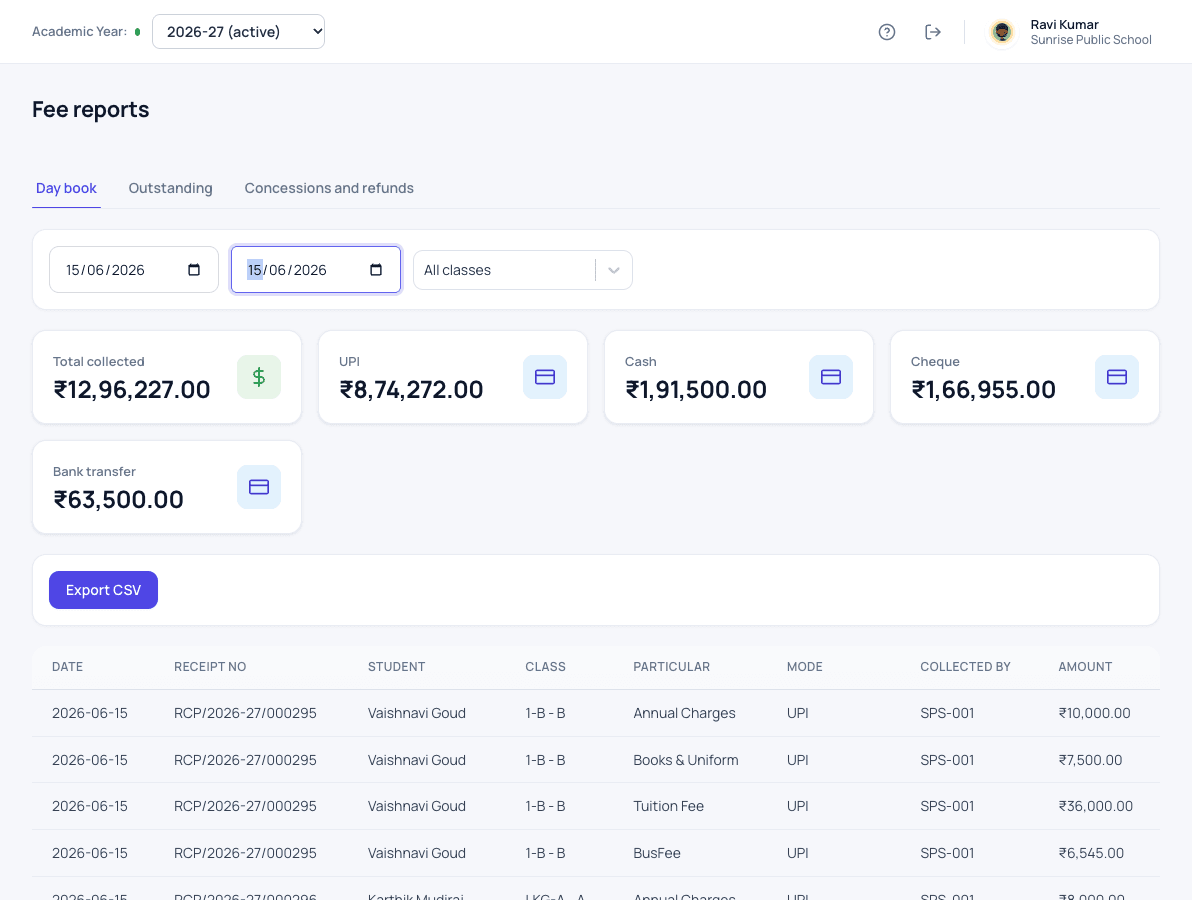This screenshot has width=1192, height=900.
Task: Click the COLLECTED BY column header
Action: [x=965, y=667]
